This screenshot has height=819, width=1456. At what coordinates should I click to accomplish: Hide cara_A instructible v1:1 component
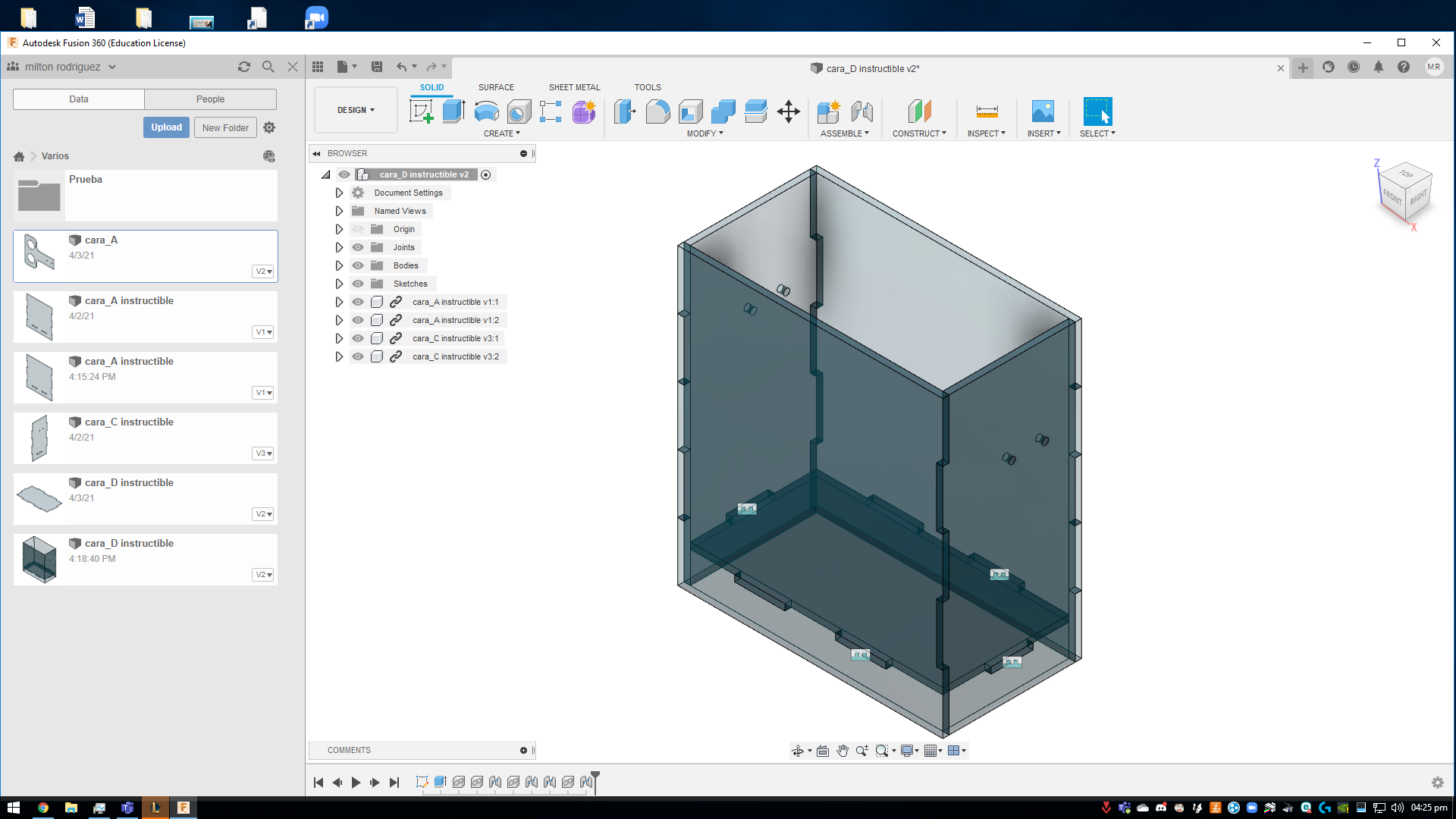(358, 302)
